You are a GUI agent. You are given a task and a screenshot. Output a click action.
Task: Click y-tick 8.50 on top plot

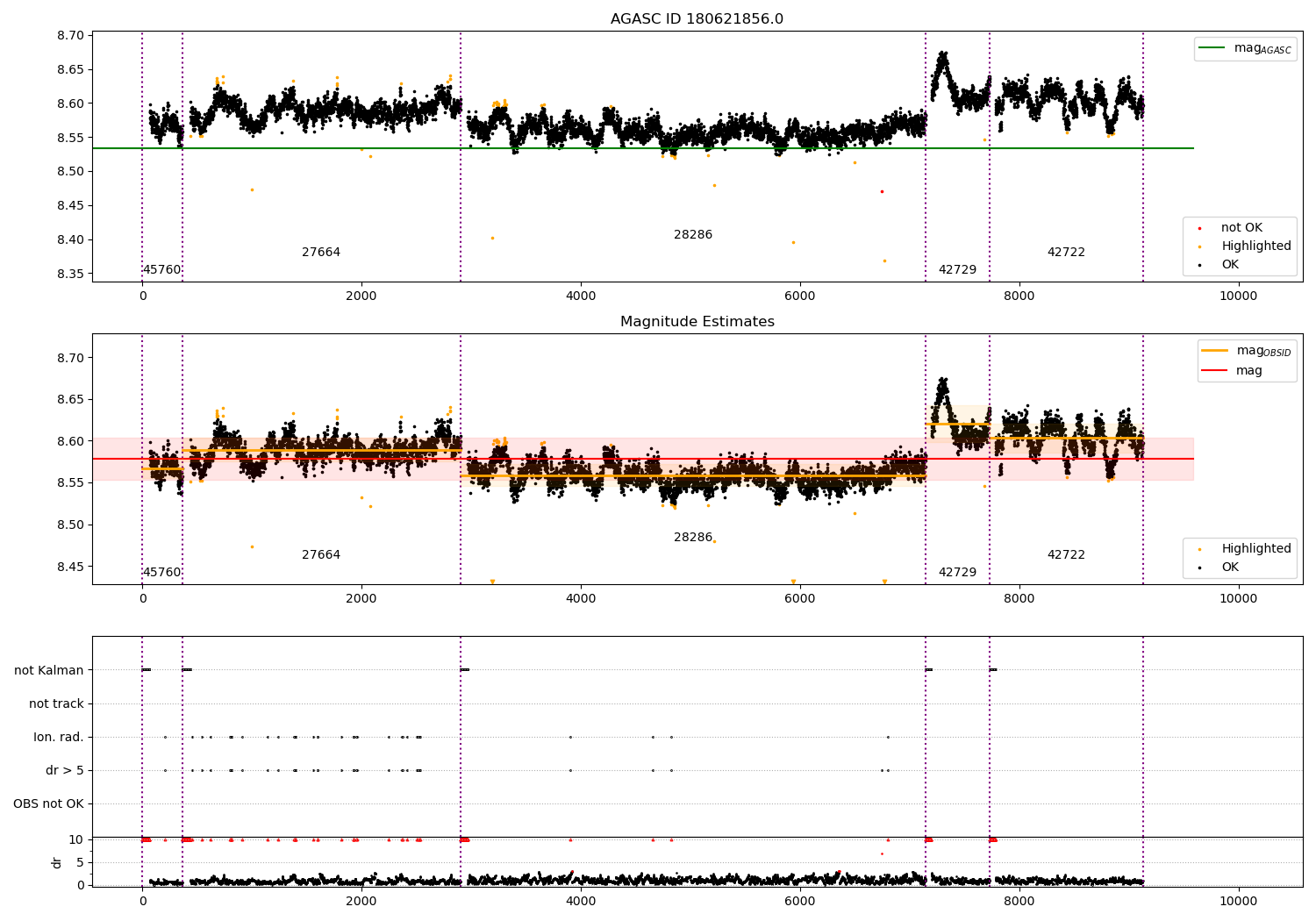click(x=72, y=172)
